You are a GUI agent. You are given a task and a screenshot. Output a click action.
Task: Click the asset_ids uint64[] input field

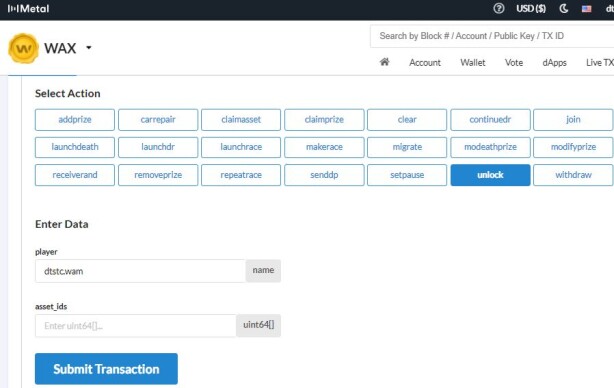tap(135, 326)
